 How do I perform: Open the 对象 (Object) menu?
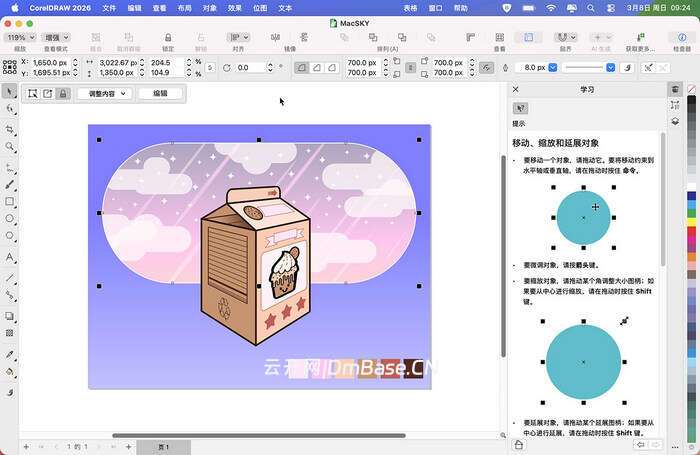point(209,8)
